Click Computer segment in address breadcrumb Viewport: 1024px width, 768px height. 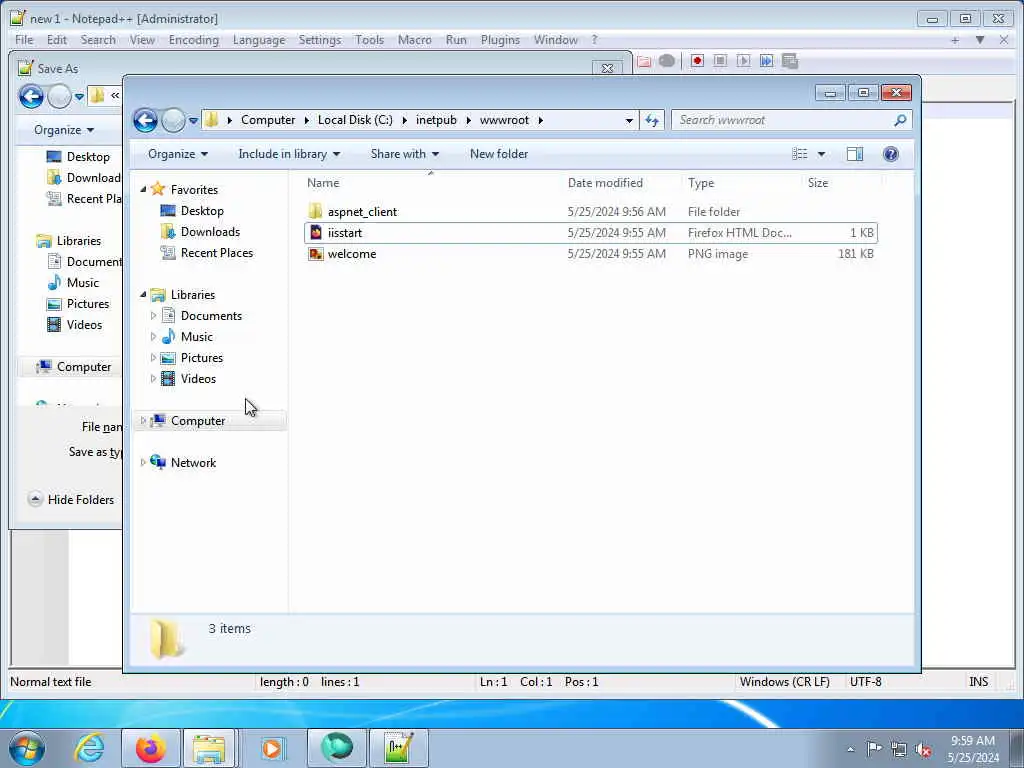[x=268, y=120]
